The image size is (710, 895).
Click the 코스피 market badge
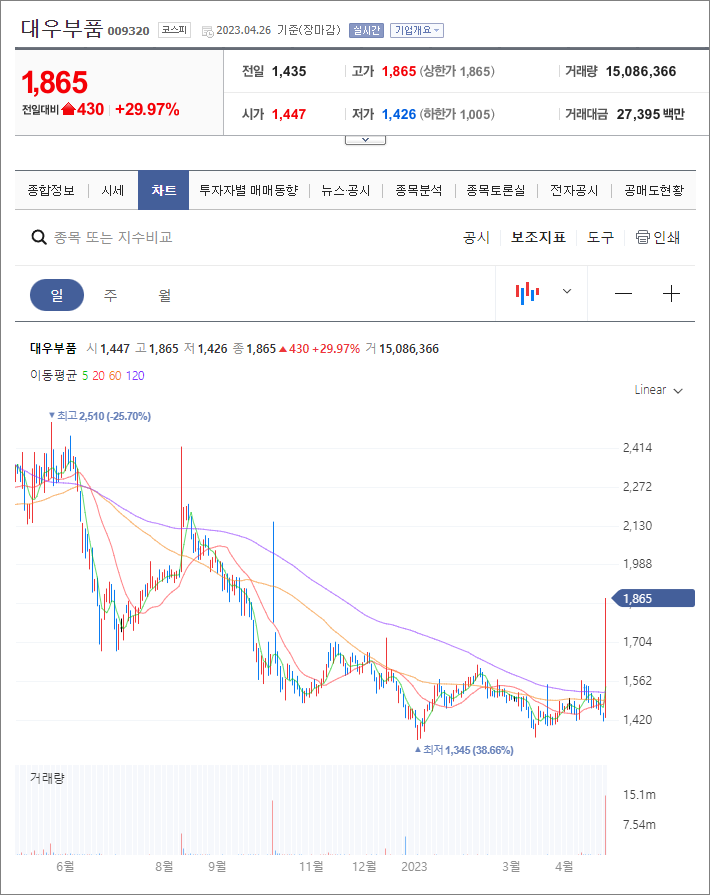(x=174, y=30)
